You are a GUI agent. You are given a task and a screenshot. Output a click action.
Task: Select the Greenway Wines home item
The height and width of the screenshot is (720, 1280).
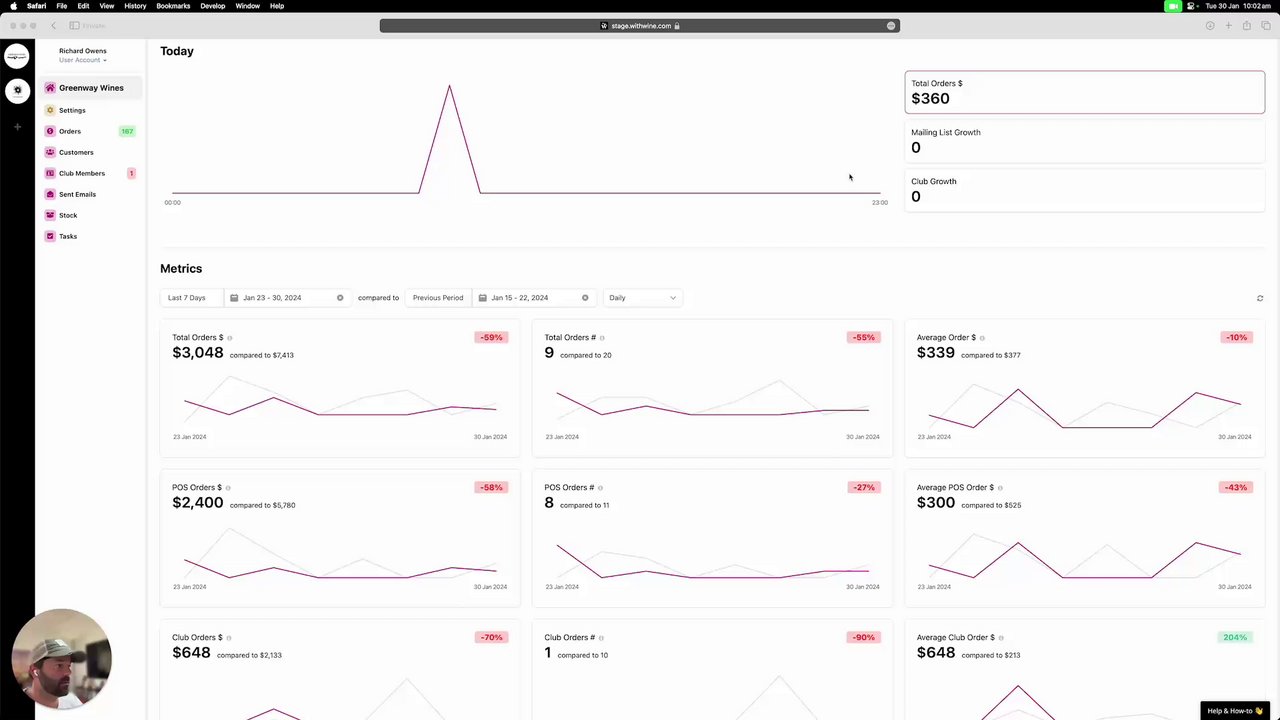(x=90, y=88)
